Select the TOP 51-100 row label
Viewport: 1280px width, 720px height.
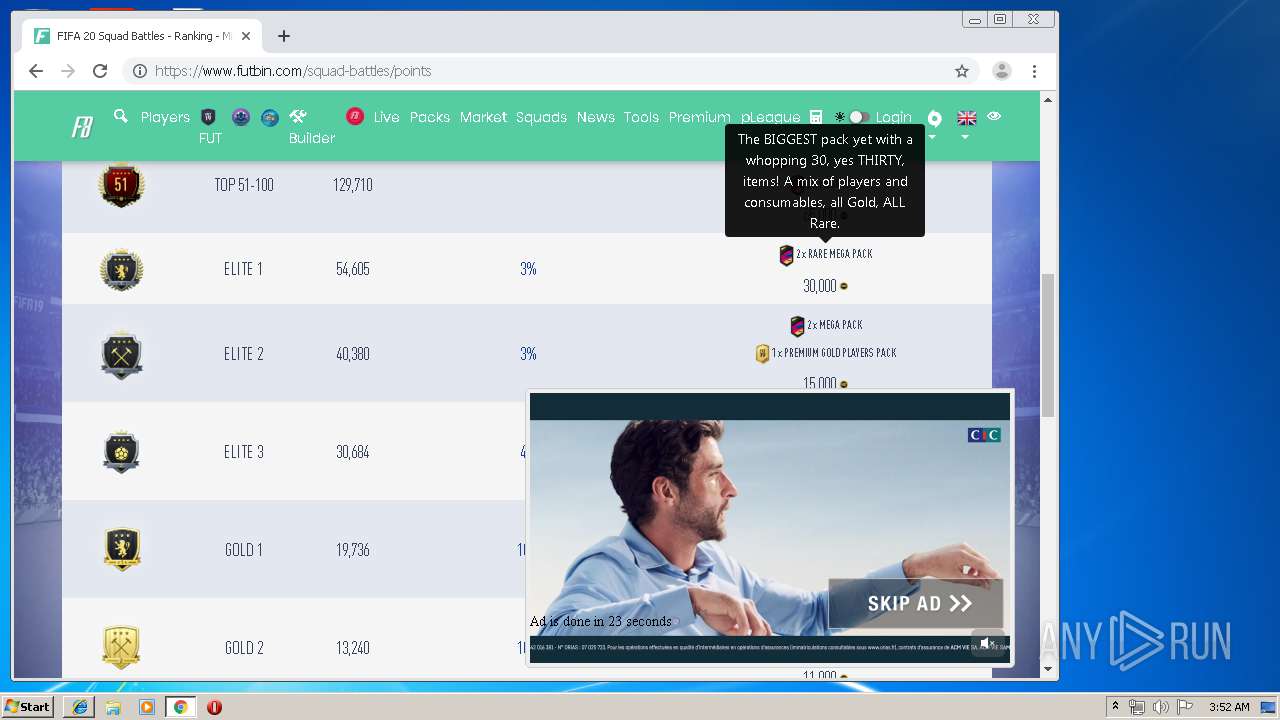(244, 185)
